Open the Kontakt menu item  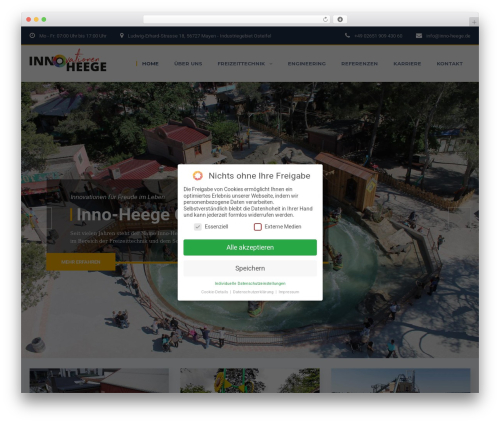coord(450,64)
